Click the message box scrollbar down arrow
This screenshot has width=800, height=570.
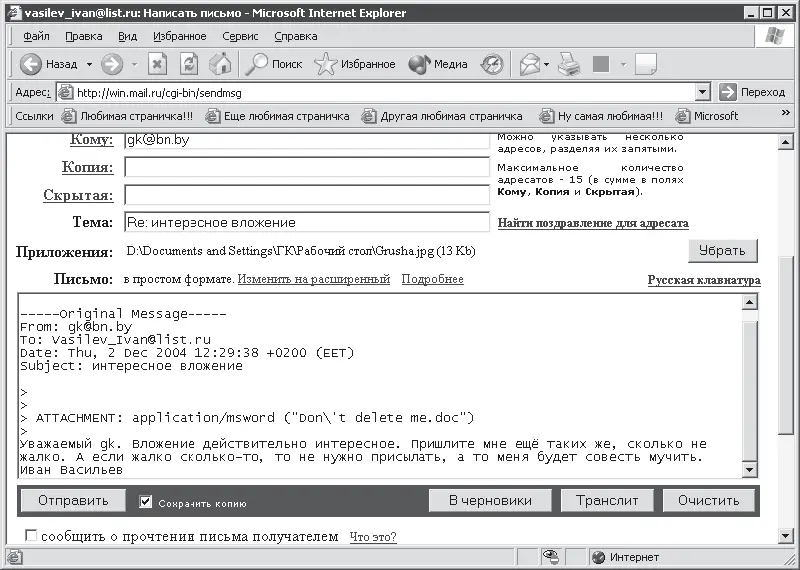tap(749, 469)
